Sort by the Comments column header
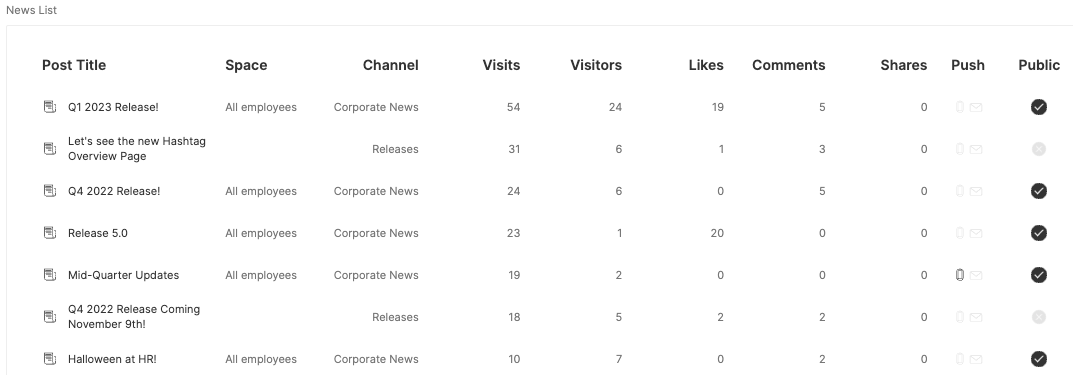This screenshot has width=1073, height=375. pyautogui.click(x=788, y=65)
